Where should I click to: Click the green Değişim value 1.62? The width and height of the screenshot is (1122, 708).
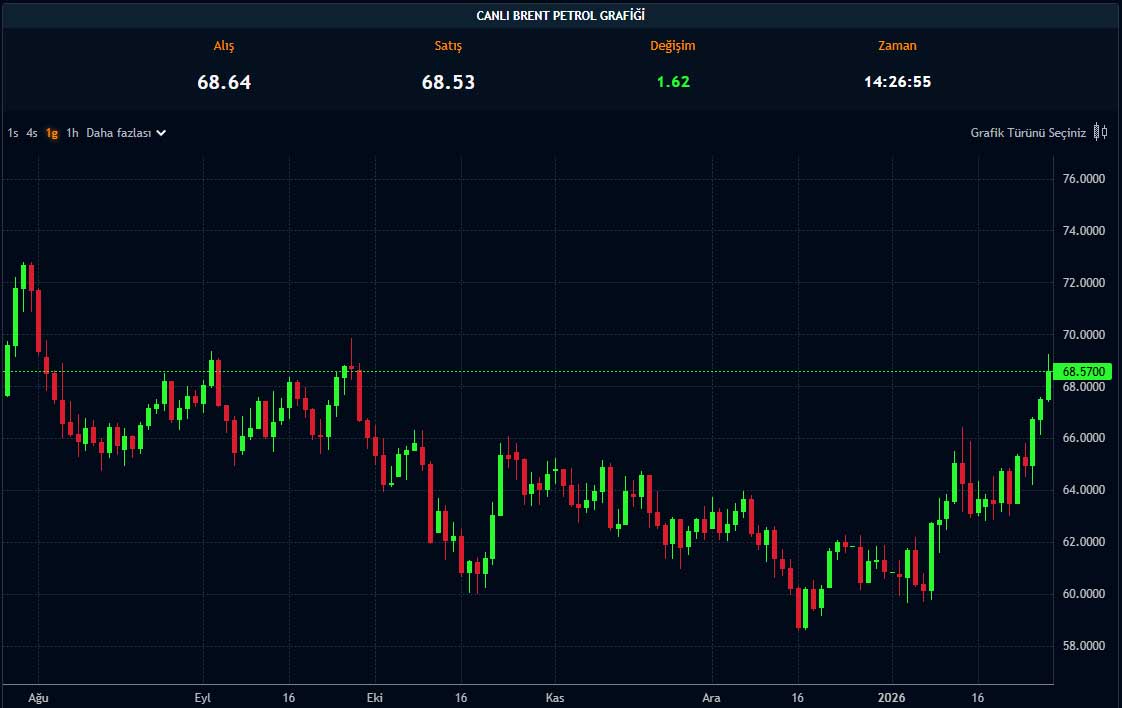click(673, 82)
